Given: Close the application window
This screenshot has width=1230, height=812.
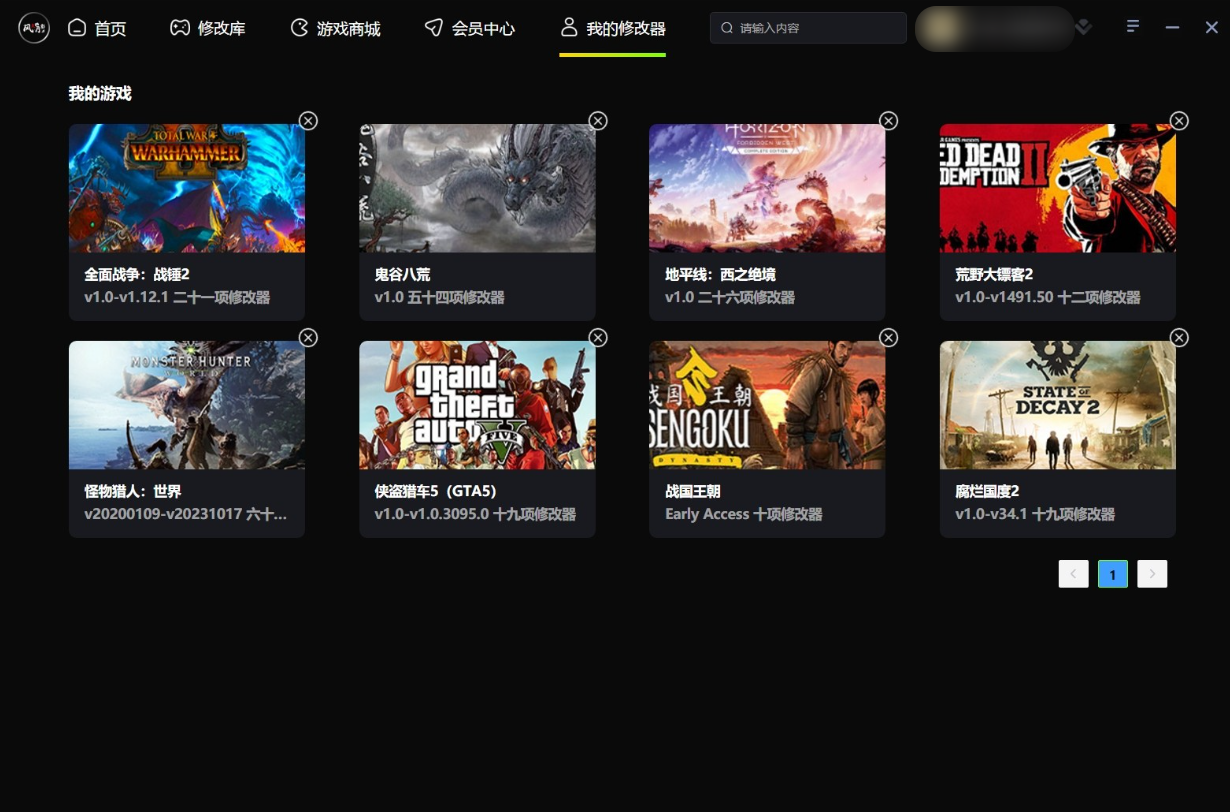Looking at the screenshot, I should pyautogui.click(x=1211, y=28).
